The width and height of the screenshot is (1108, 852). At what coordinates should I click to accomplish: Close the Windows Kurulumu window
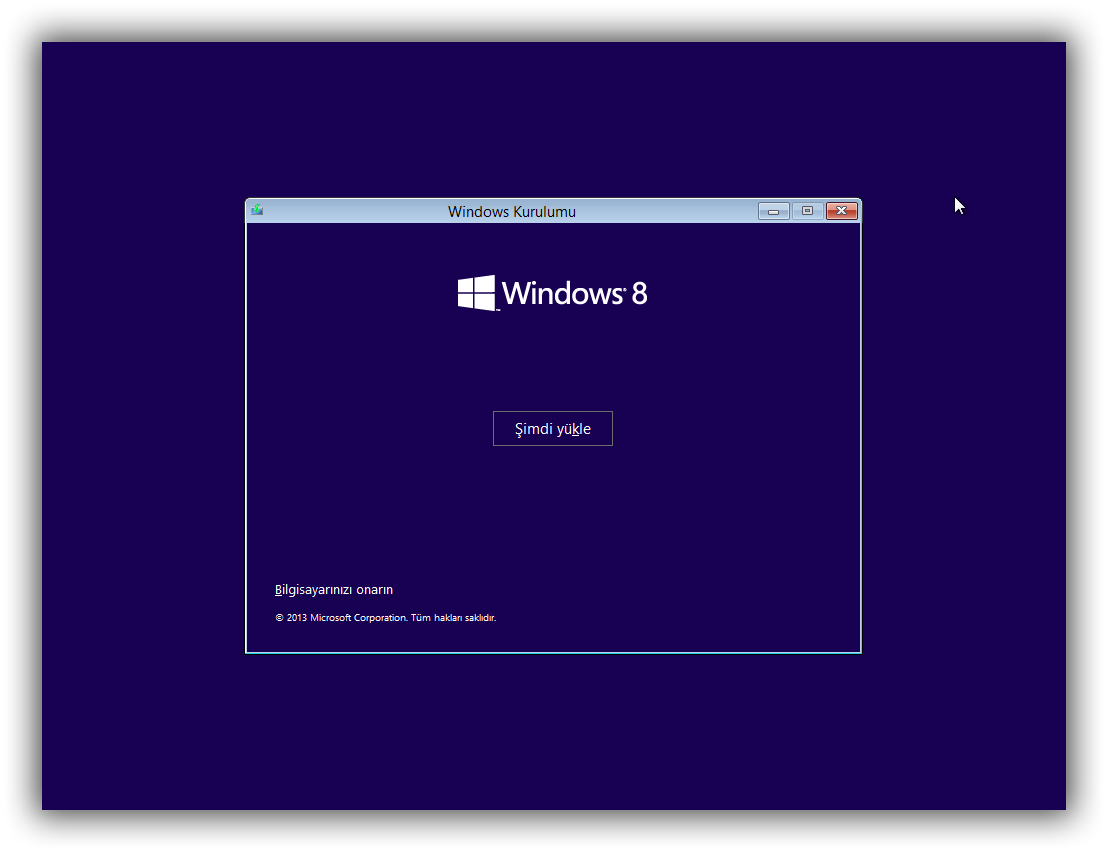coord(842,211)
